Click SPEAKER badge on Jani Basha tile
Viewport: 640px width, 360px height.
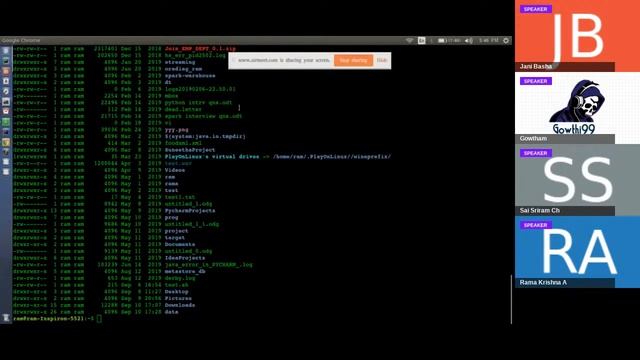(536, 9)
